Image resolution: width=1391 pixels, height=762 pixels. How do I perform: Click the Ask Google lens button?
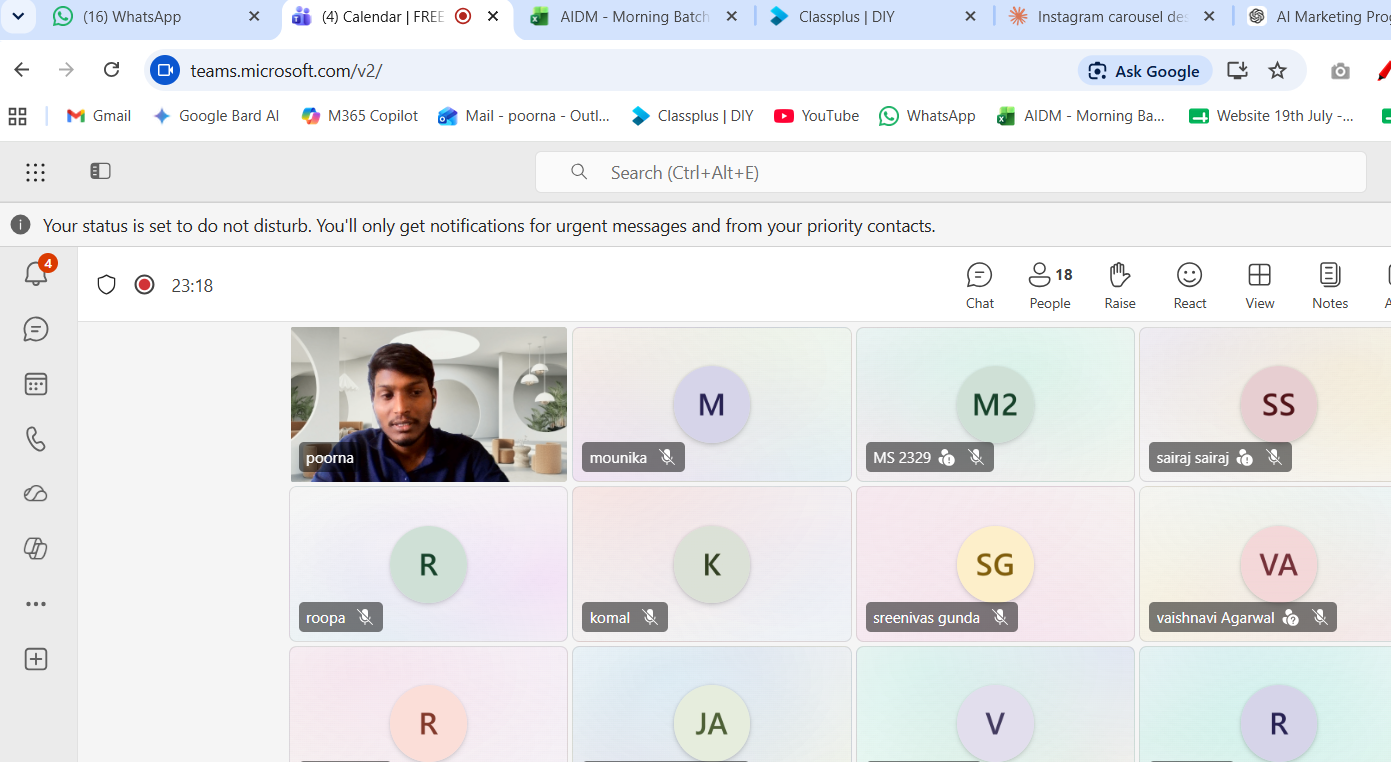coord(1145,71)
